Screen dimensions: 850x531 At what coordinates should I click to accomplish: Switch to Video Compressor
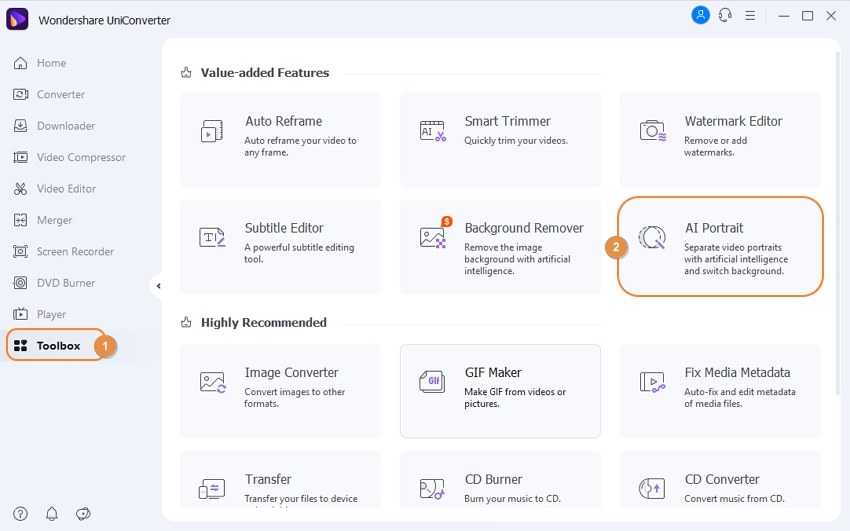coord(80,157)
